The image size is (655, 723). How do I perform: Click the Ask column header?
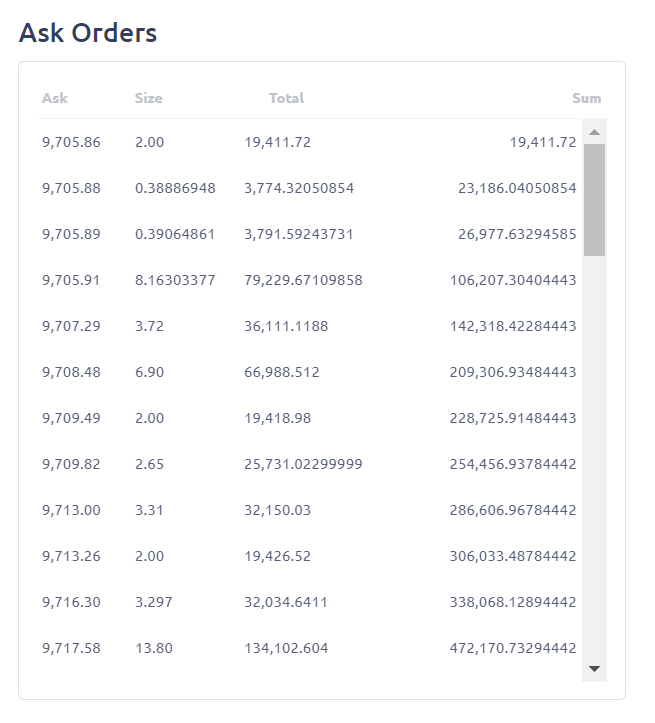tap(55, 98)
